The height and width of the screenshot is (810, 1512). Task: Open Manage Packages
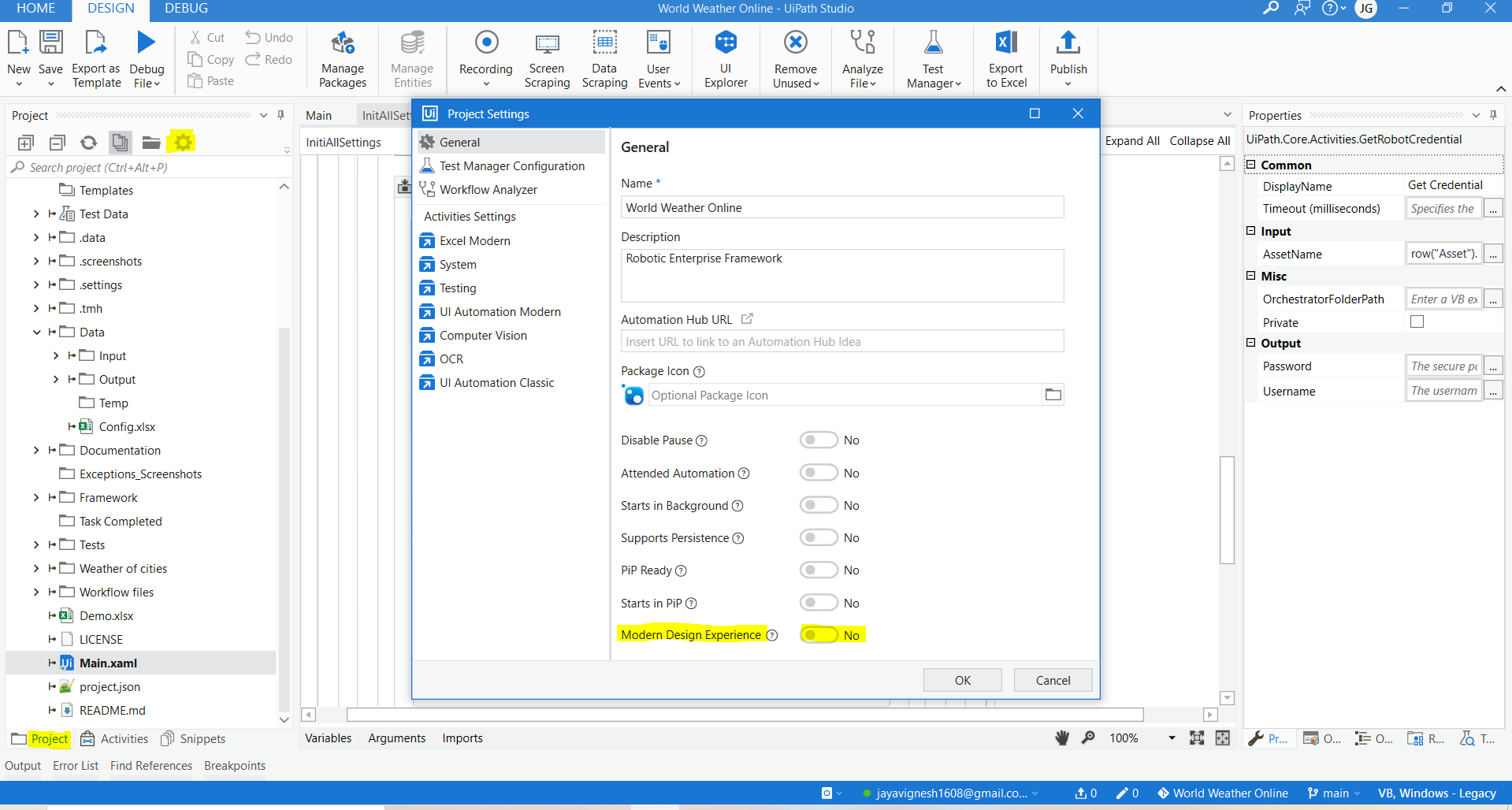[x=343, y=59]
